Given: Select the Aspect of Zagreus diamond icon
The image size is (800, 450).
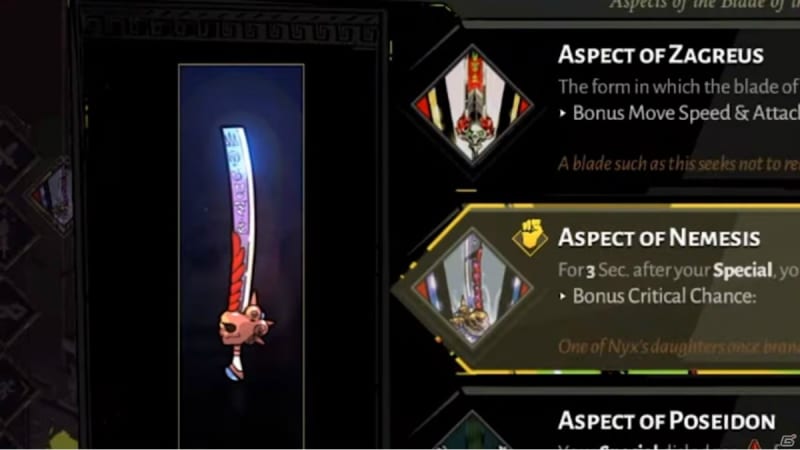Looking at the screenshot, I should tap(472, 106).
